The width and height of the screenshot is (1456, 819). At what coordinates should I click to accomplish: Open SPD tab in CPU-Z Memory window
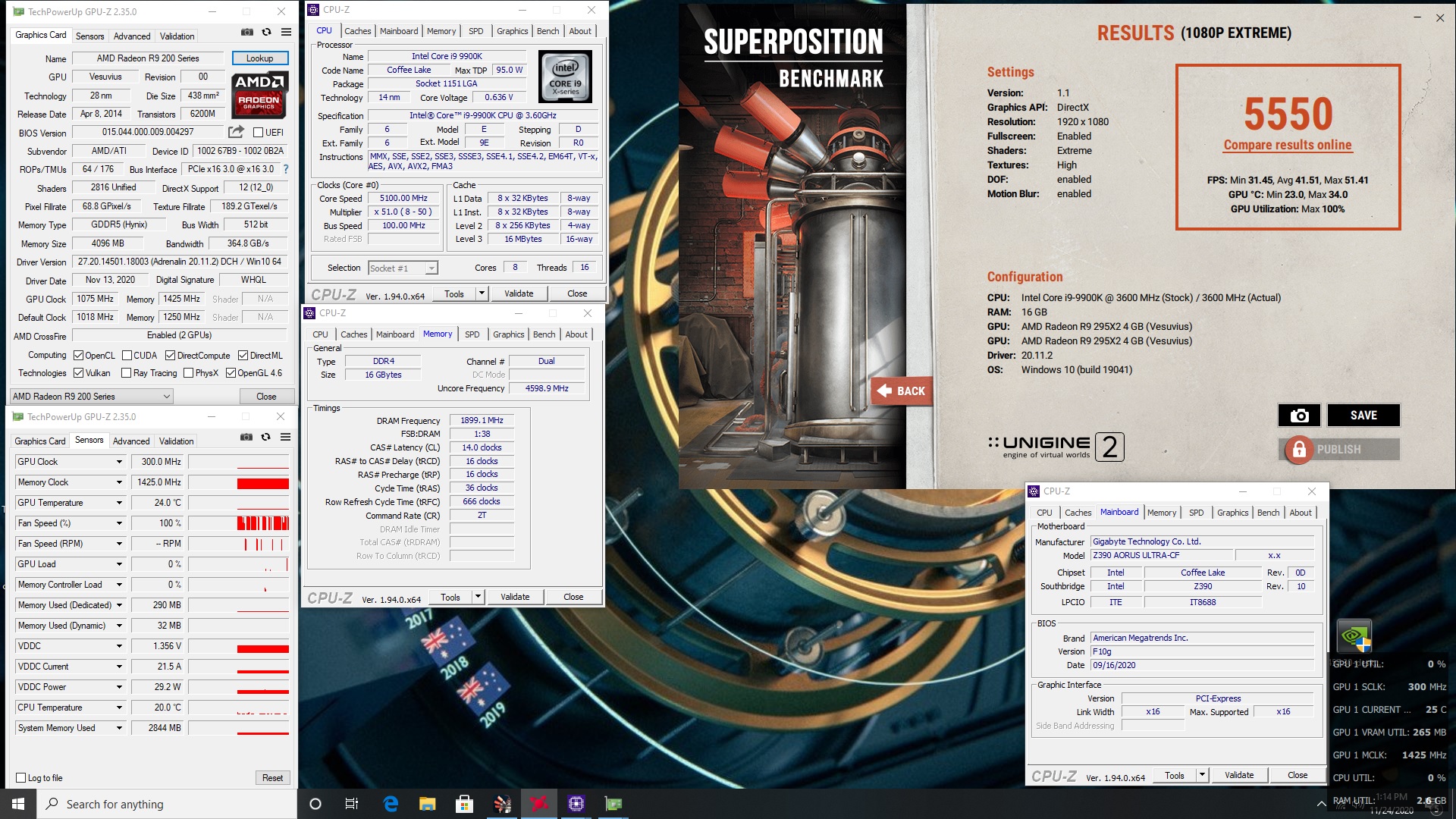click(x=472, y=334)
